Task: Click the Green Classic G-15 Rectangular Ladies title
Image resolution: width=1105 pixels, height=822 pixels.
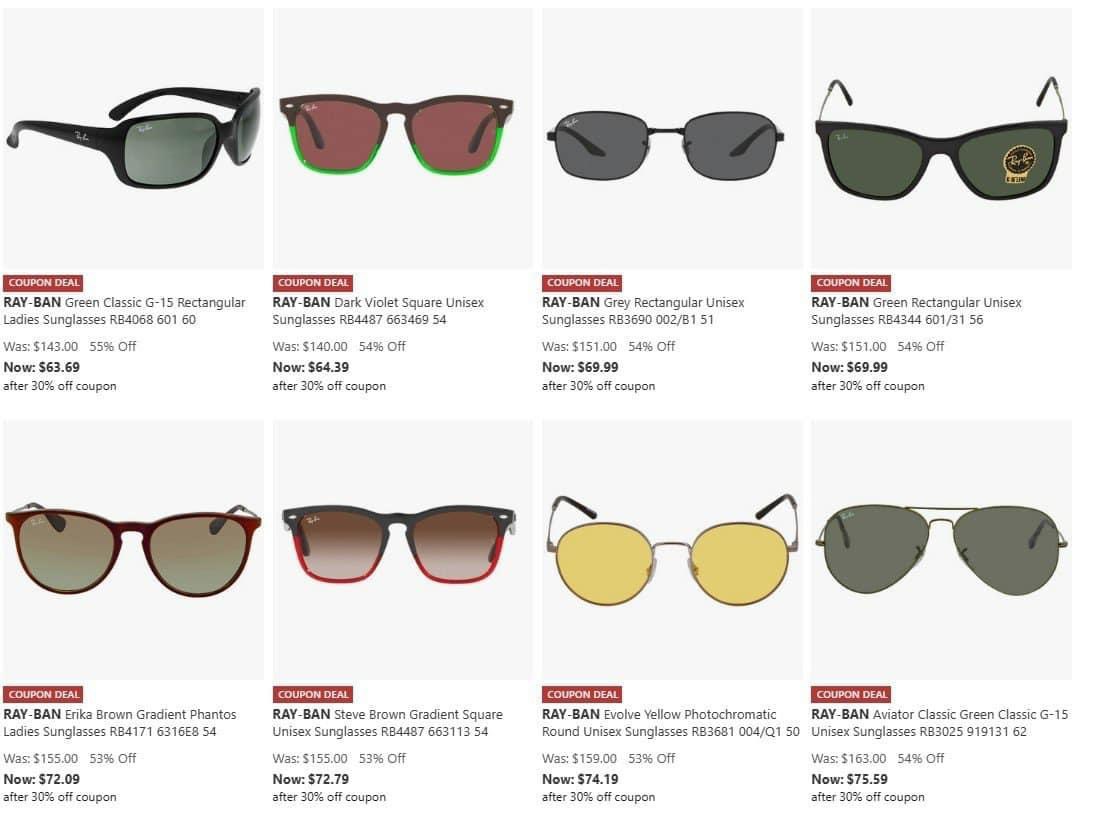Action: 125,311
